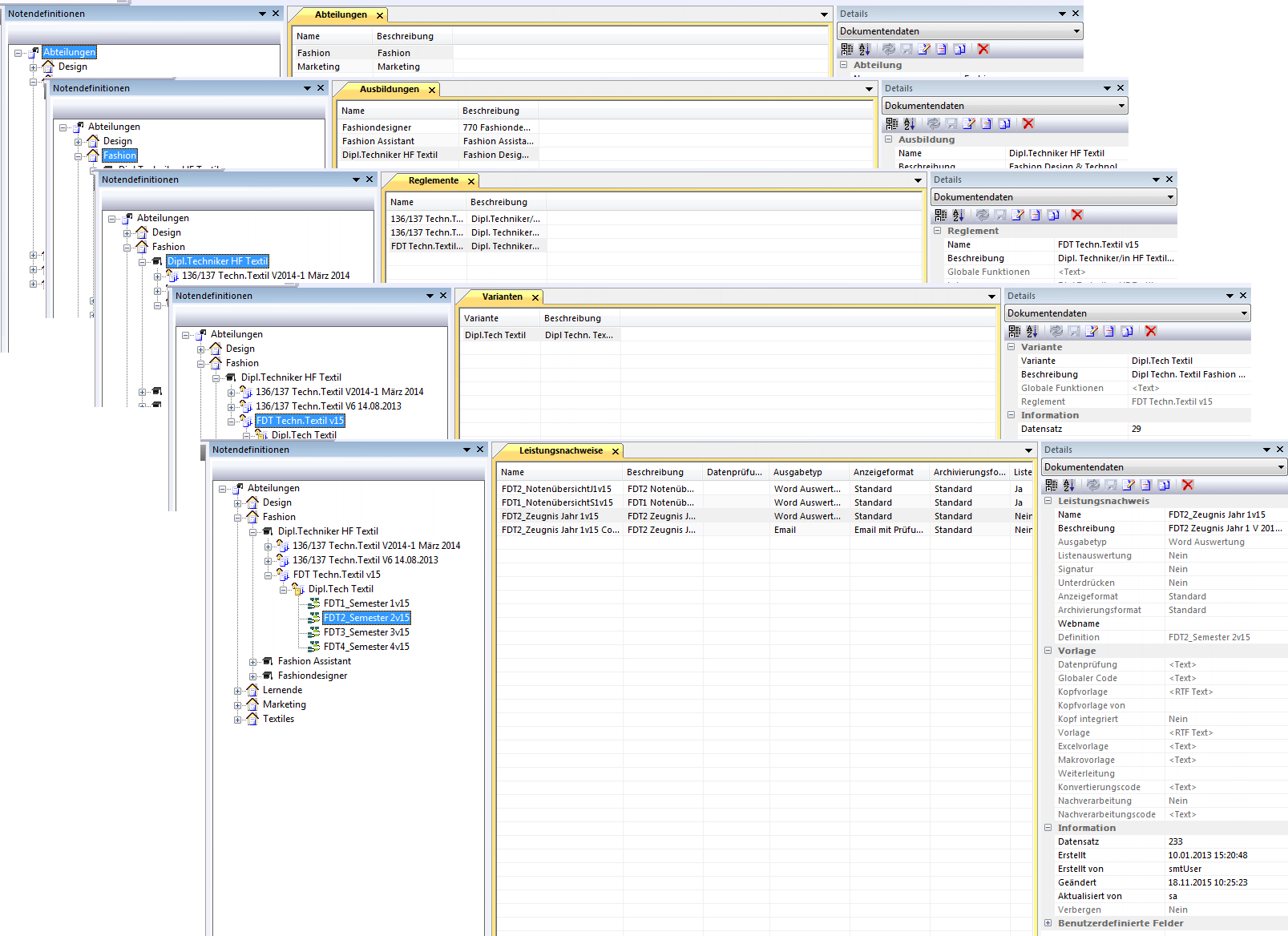
Task: Click edit document icon in Leistungsnachweis details toolbar
Action: 1129,485
